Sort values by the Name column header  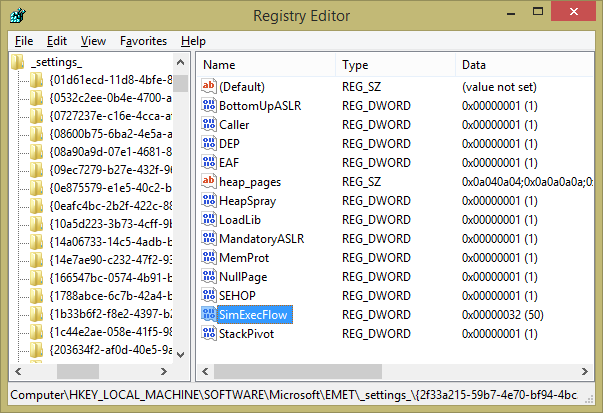267,65
